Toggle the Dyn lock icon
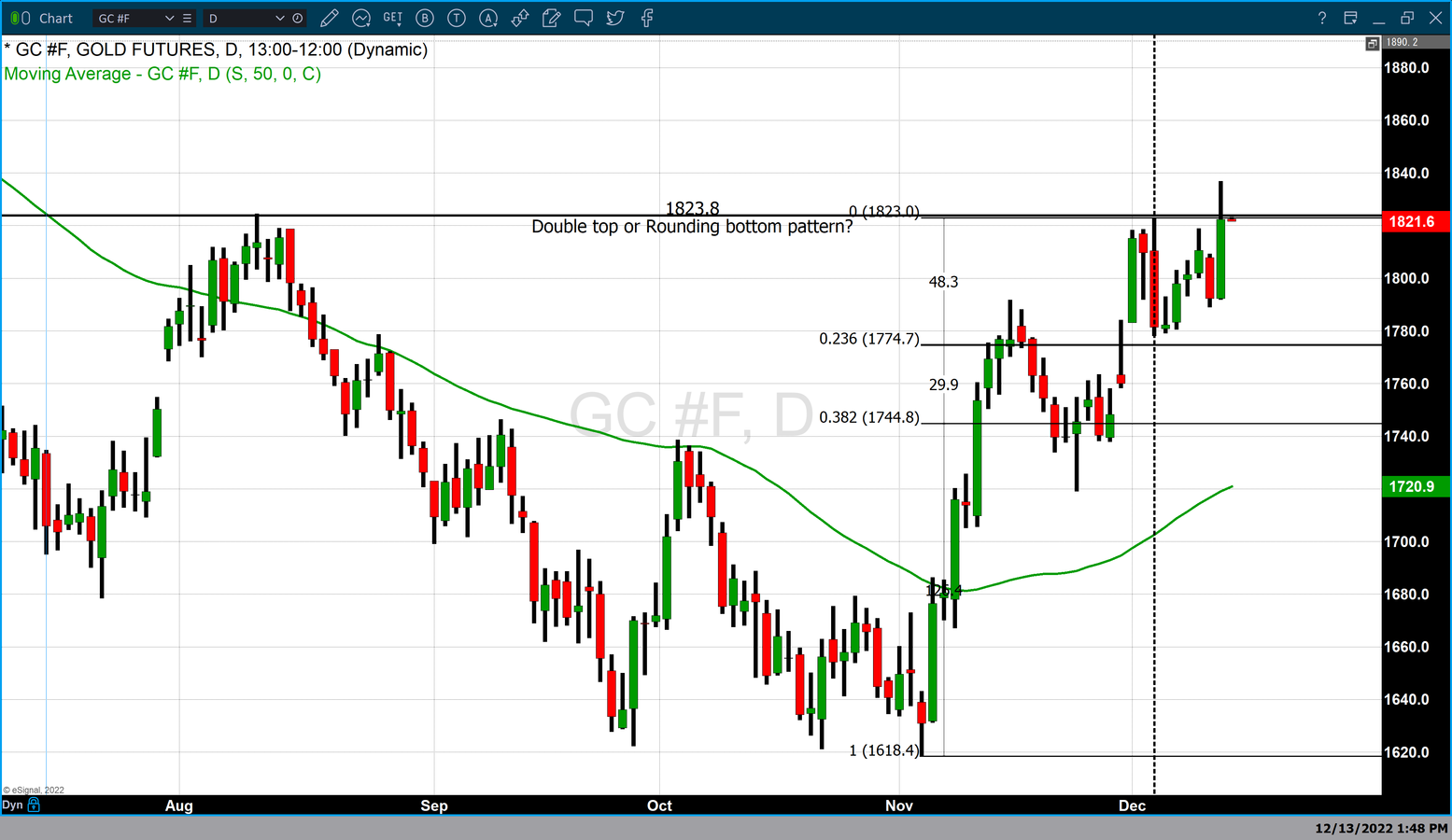Image resolution: width=1452 pixels, height=840 pixels. click(35, 805)
